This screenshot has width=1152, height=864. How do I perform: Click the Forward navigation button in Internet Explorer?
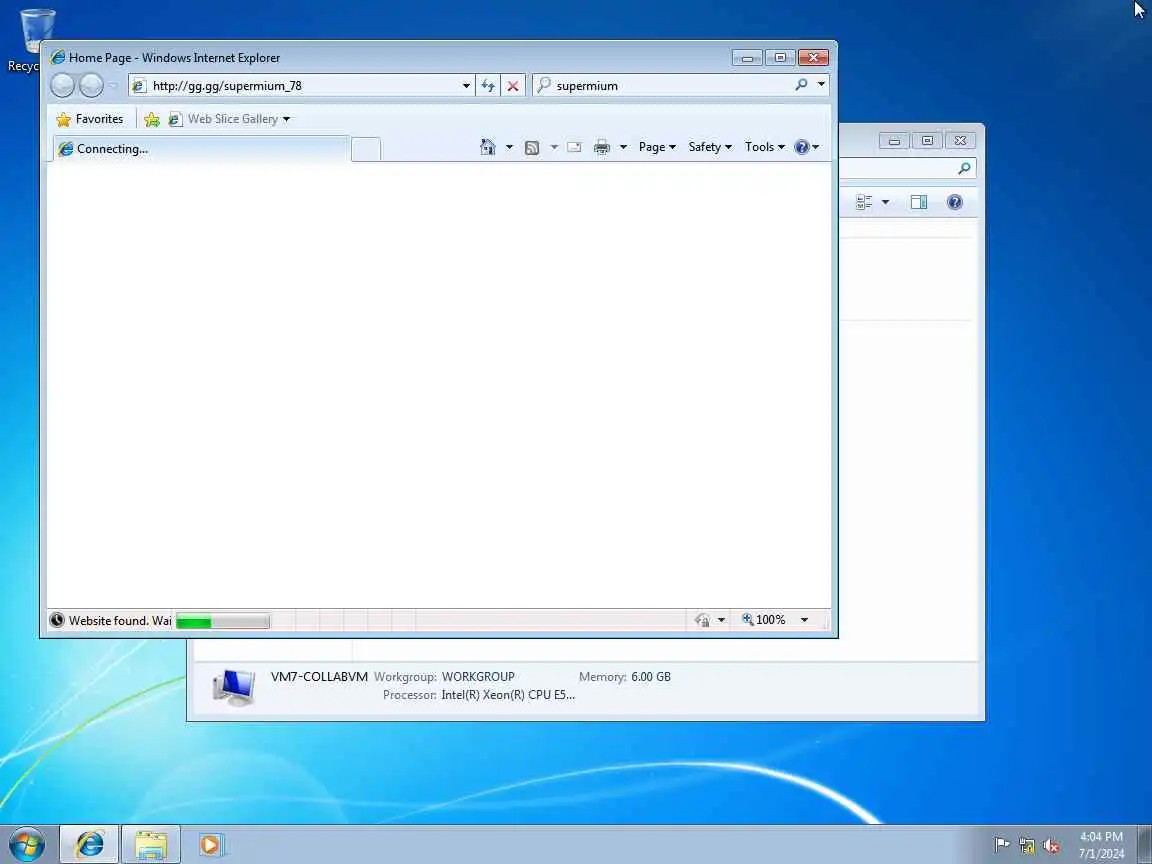tap(91, 86)
